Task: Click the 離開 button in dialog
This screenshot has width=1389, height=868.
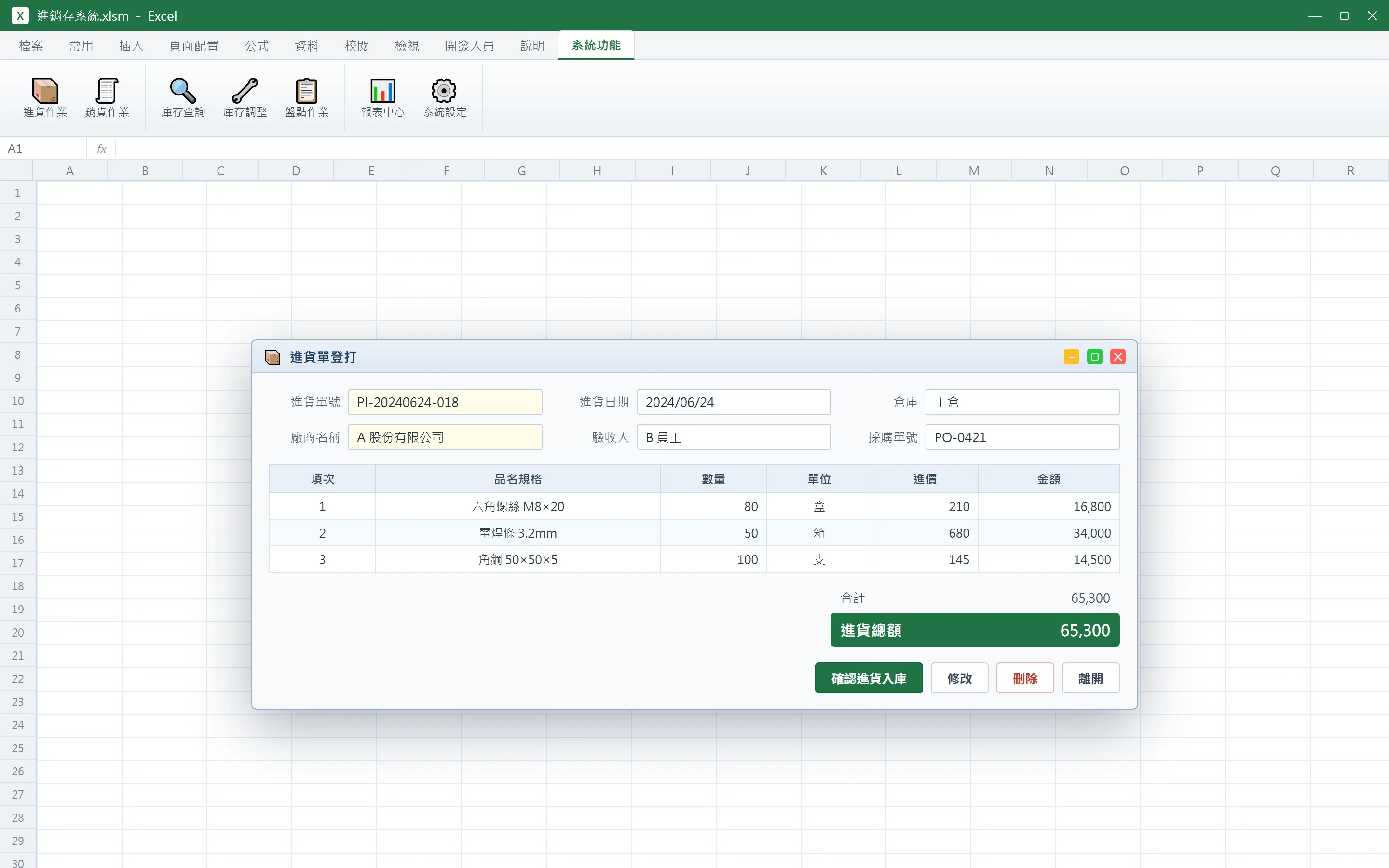Action: pyautogui.click(x=1090, y=678)
